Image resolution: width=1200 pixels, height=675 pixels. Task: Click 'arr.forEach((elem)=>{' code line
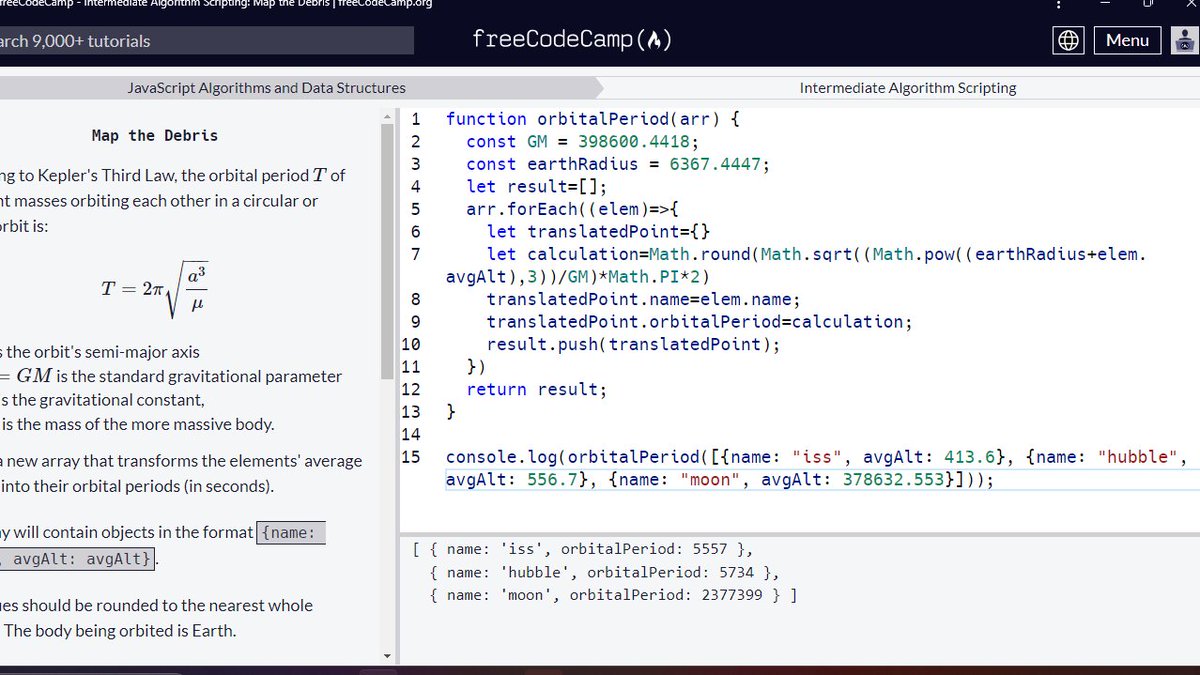[572, 209]
